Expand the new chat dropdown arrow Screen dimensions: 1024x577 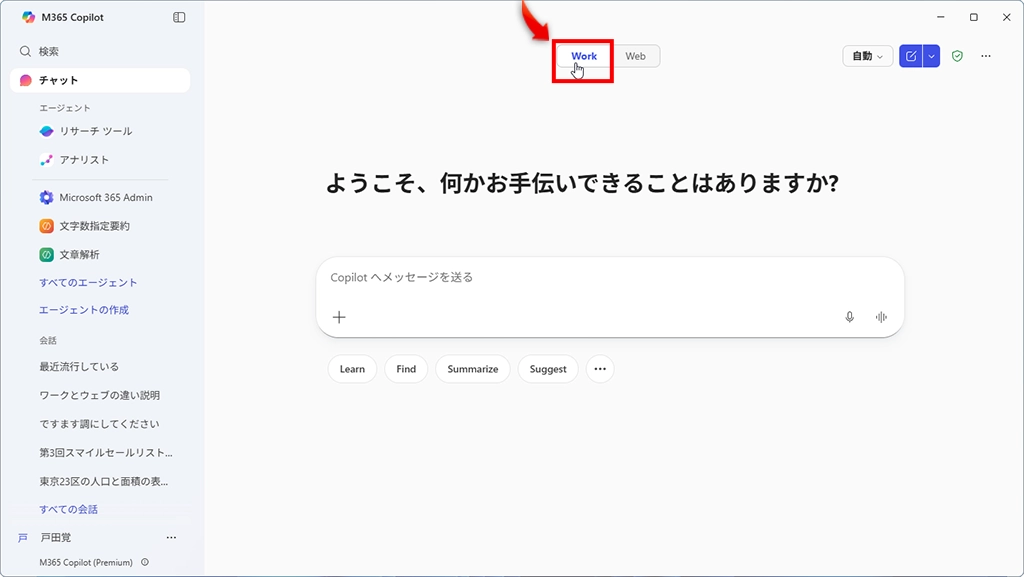click(x=932, y=56)
